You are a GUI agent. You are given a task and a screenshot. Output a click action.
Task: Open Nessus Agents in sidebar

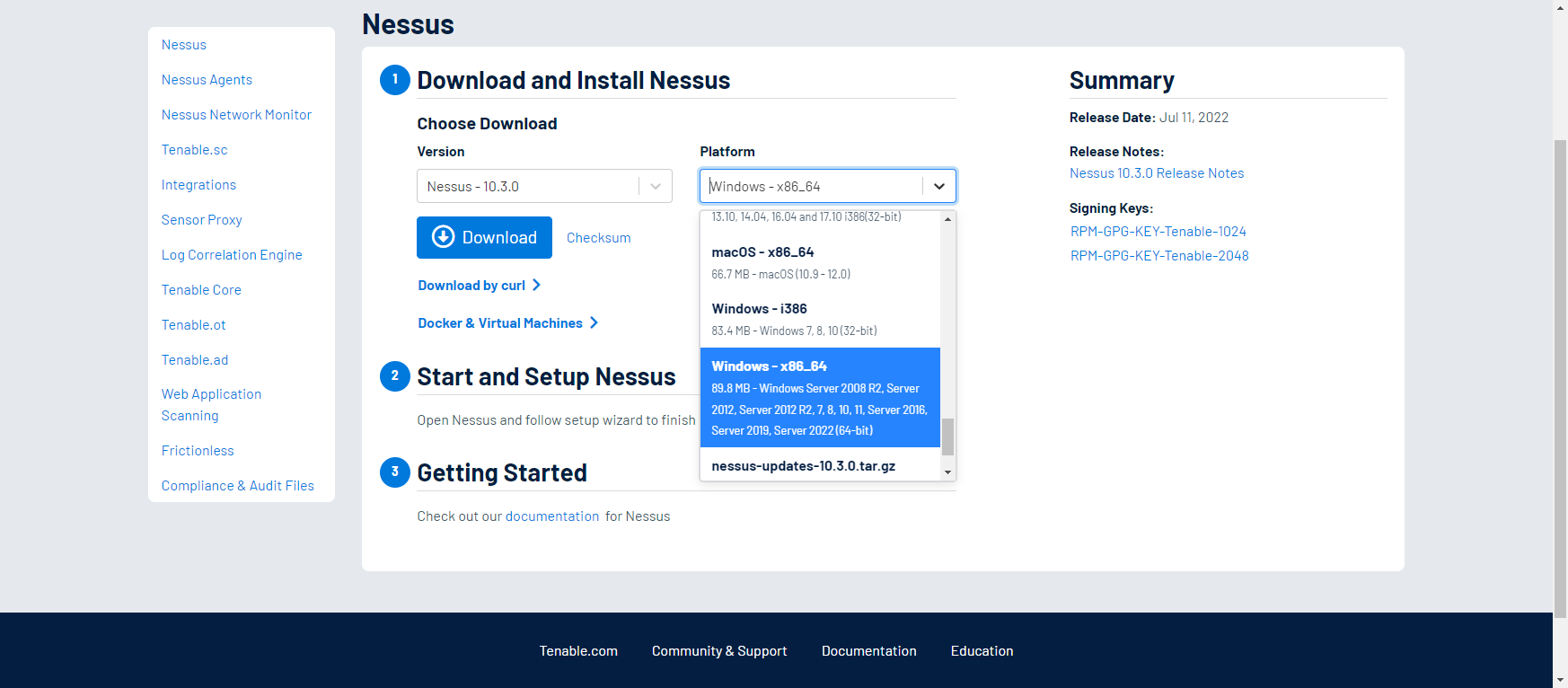pyautogui.click(x=207, y=80)
